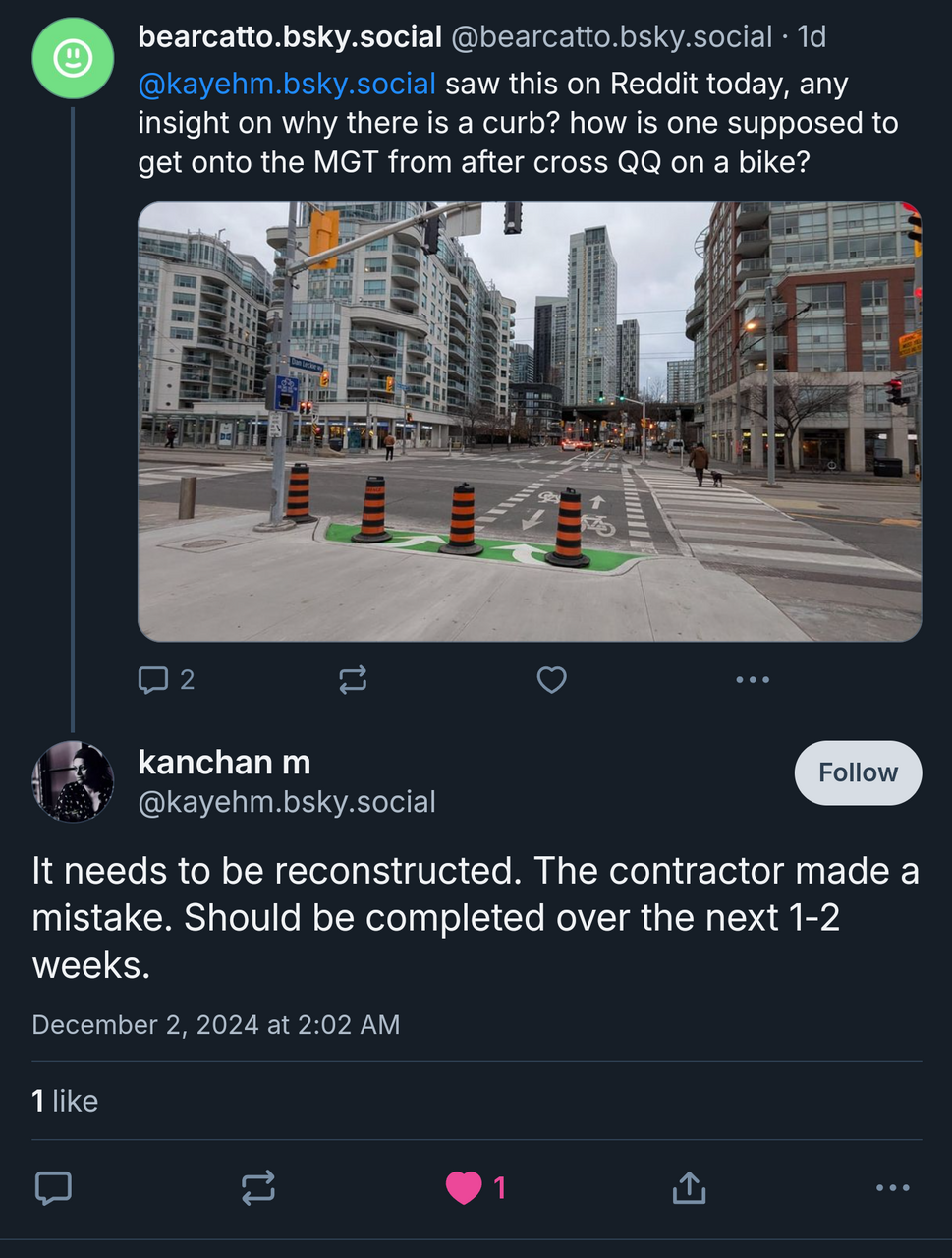The width and height of the screenshot is (952, 1258).
Task: Open the @kayehm.bsky.social mention link
Action: 287,85
